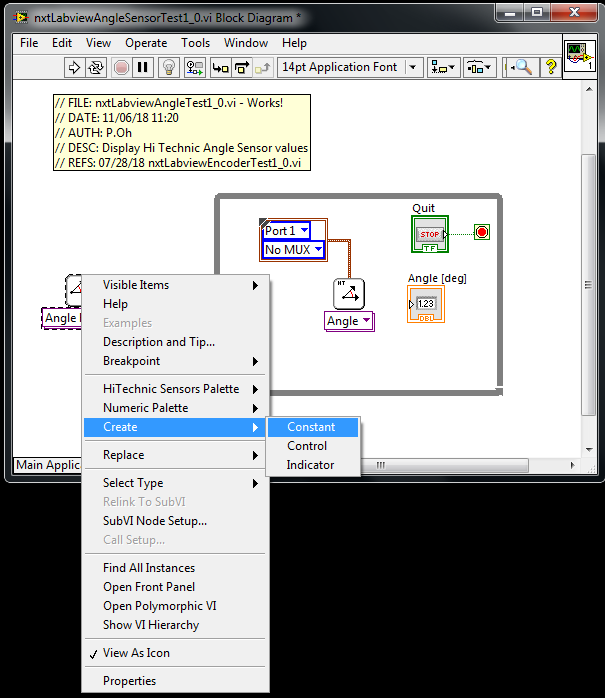Toggle Highlight Execution lightbulb

click(169, 68)
